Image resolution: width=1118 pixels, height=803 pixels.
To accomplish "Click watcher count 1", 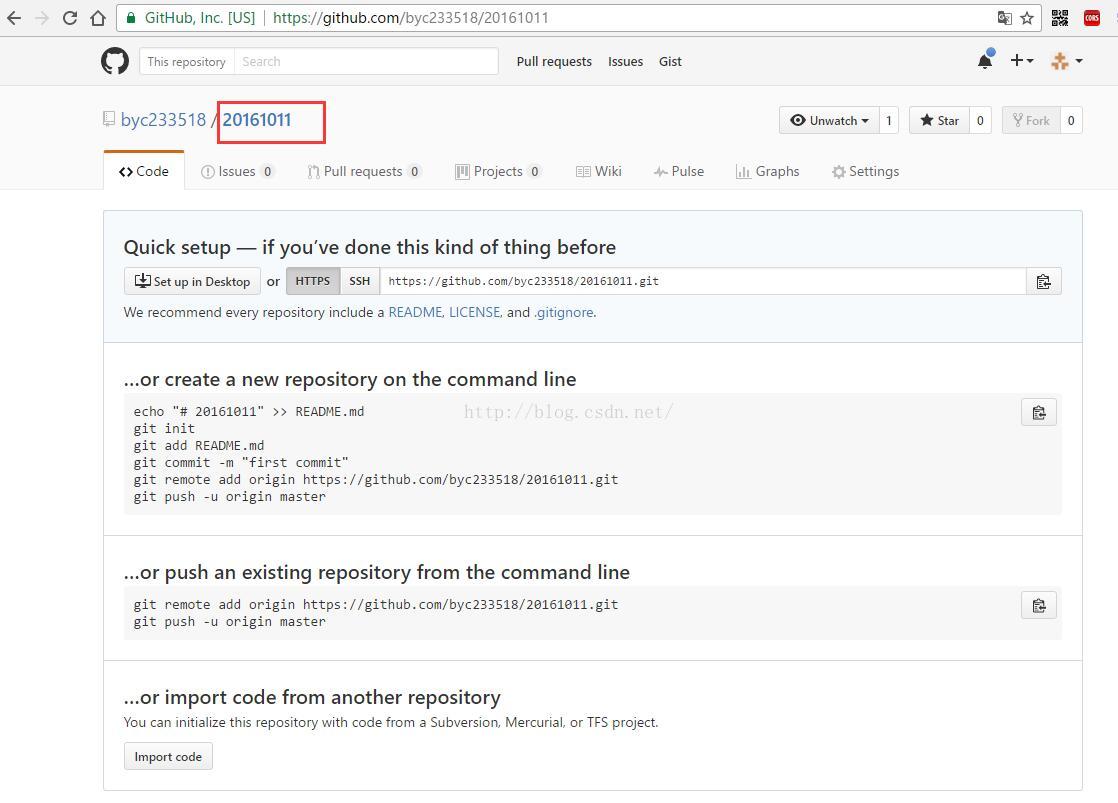I will [x=888, y=121].
